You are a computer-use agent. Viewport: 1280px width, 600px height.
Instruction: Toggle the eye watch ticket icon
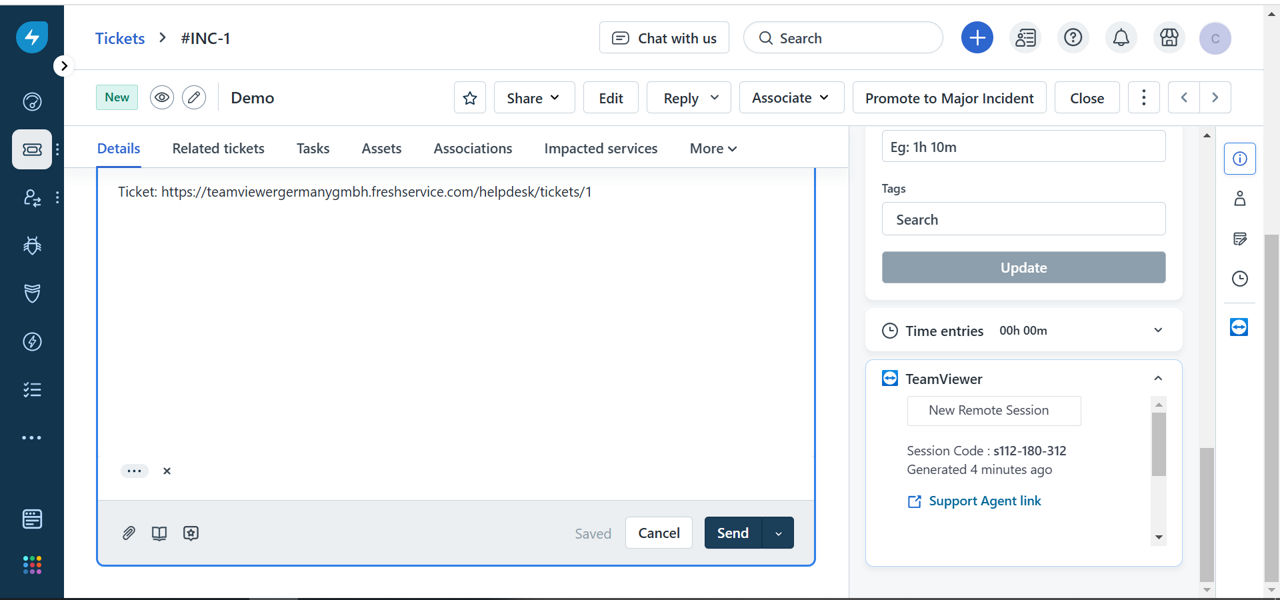162,98
